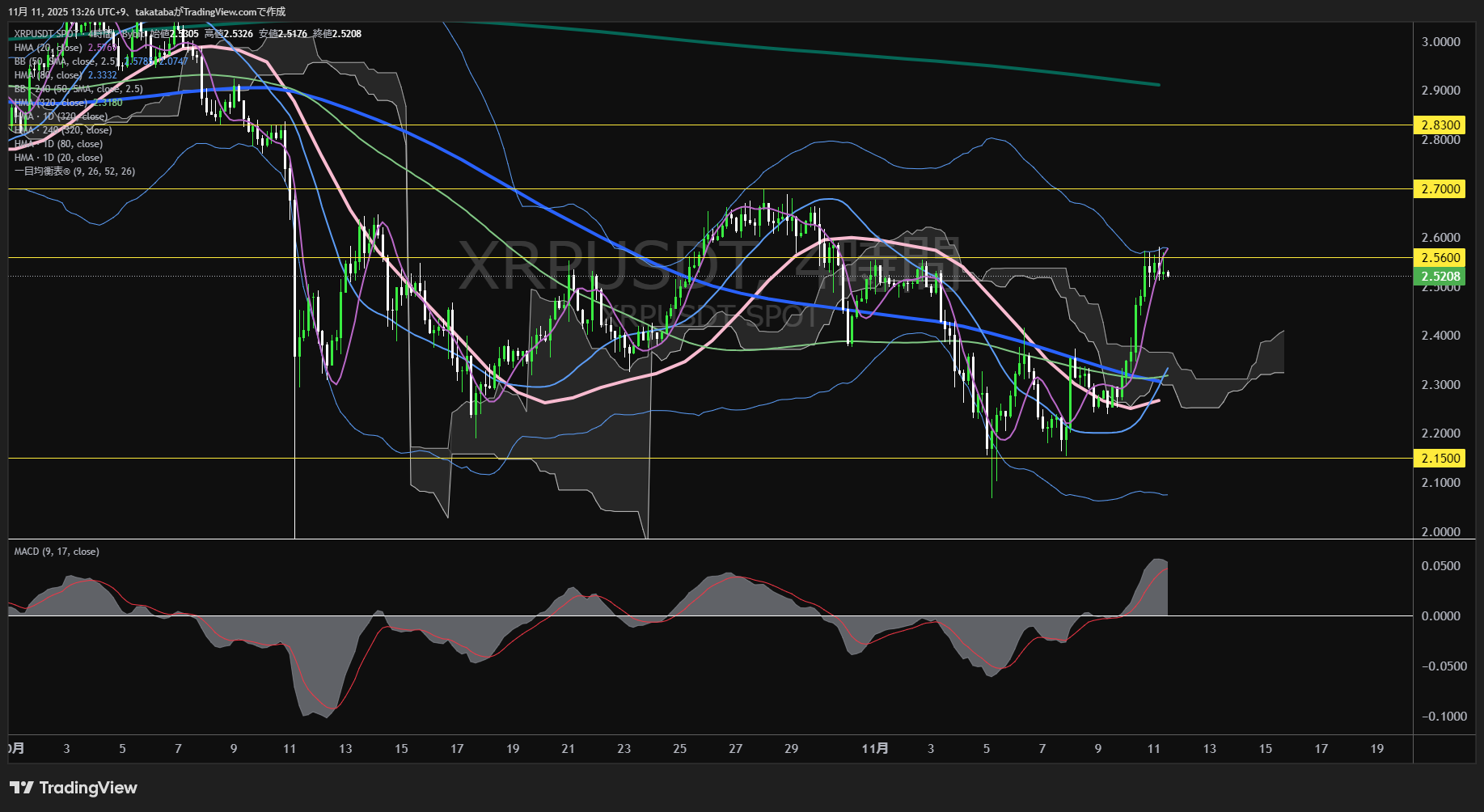This screenshot has height=812, width=1484.
Task: Select the yellow 2.7000 price level label
Action: tap(1440, 188)
